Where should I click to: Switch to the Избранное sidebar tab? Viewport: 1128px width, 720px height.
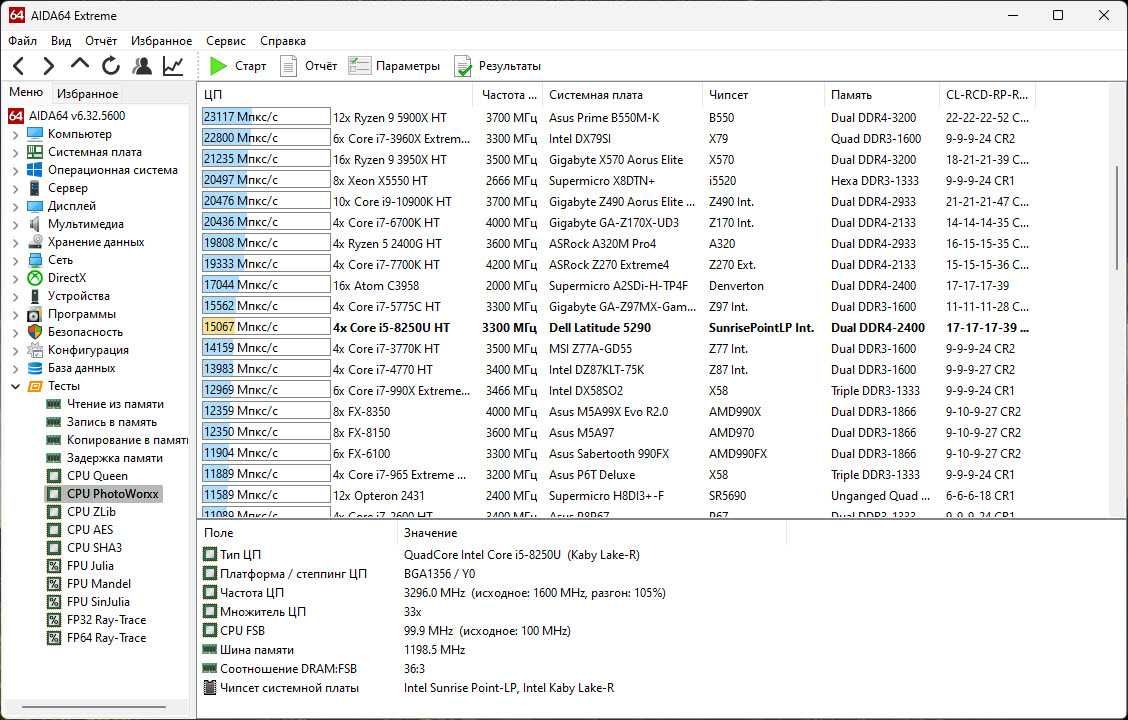point(87,94)
